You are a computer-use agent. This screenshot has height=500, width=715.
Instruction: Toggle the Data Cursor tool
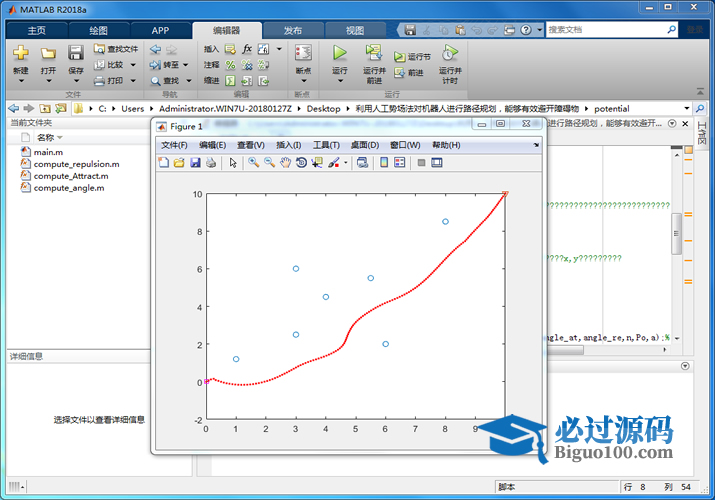point(317,162)
